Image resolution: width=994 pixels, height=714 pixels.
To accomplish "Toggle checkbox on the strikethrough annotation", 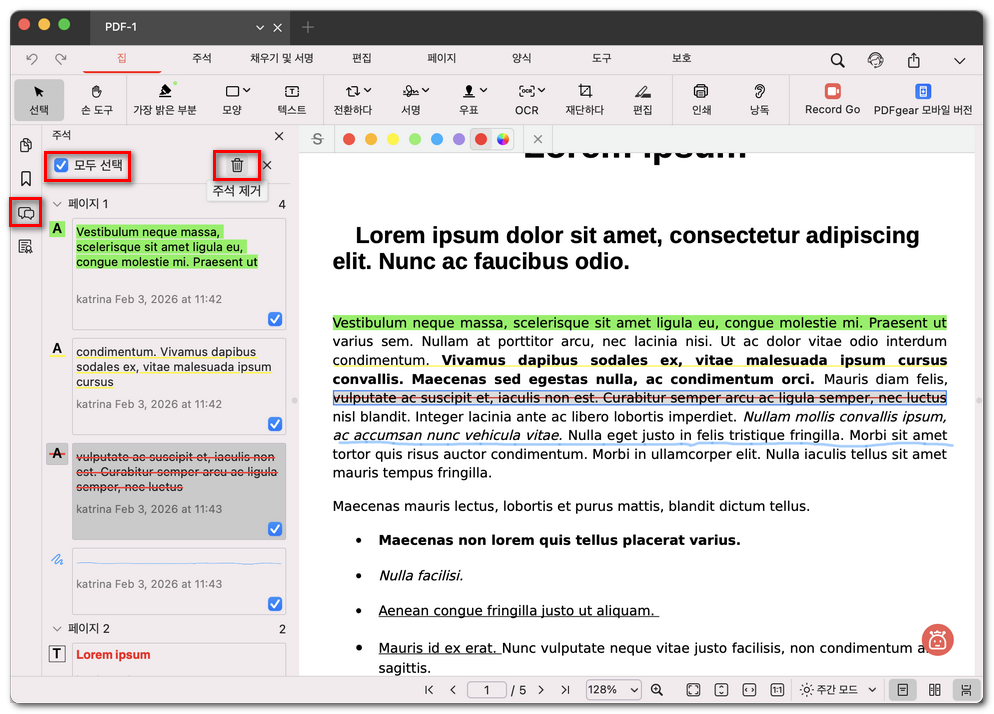I will pyautogui.click(x=275, y=529).
